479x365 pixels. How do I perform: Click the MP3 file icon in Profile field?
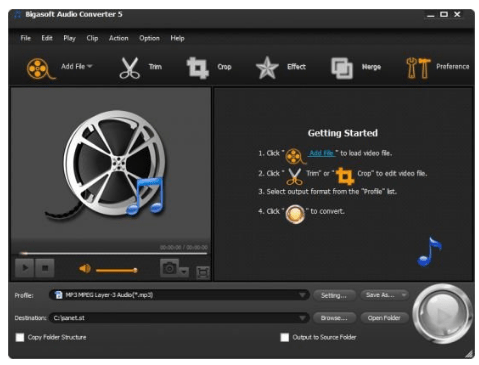coord(59,295)
